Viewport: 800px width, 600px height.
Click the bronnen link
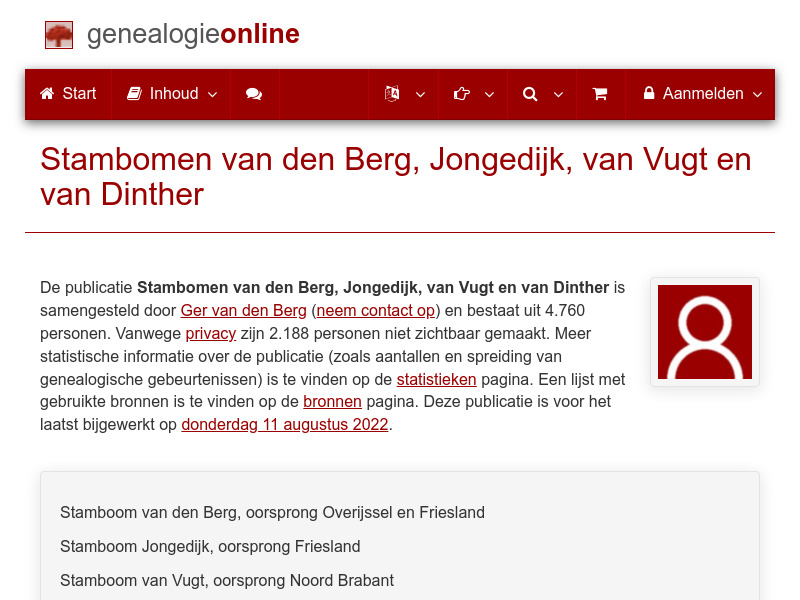tap(333, 401)
